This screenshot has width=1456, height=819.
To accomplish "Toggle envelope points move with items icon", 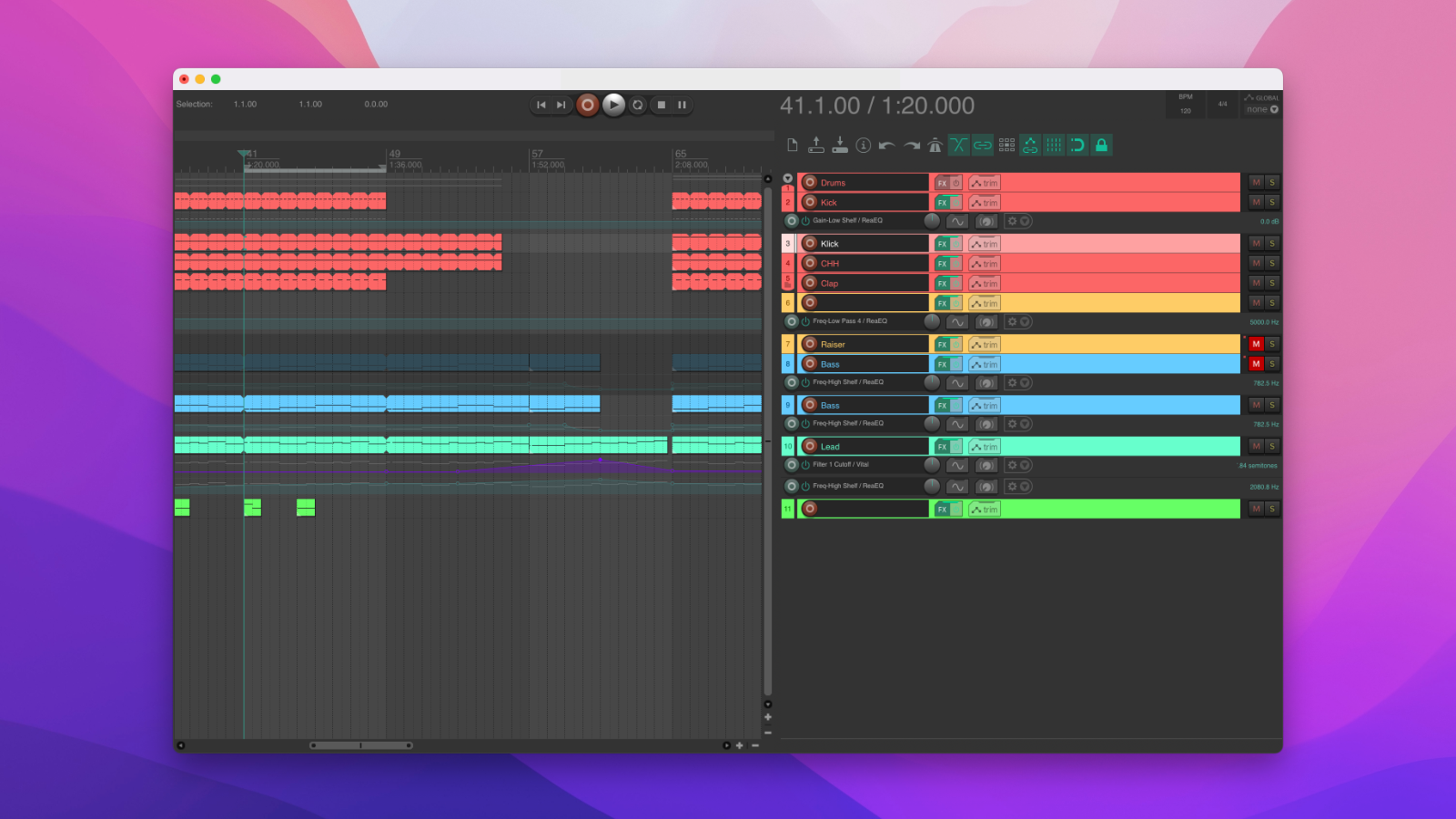I will pos(1030,145).
